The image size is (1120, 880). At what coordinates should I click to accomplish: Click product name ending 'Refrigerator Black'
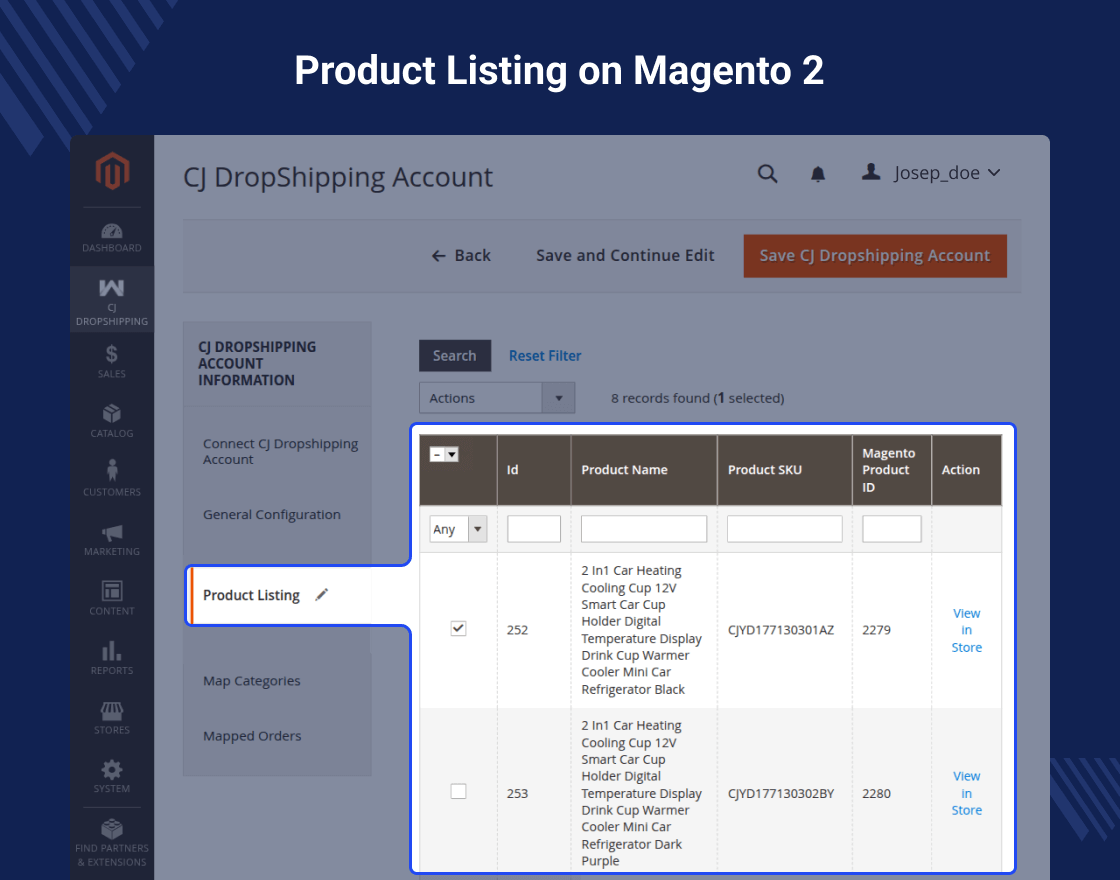click(x=641, y=630)
